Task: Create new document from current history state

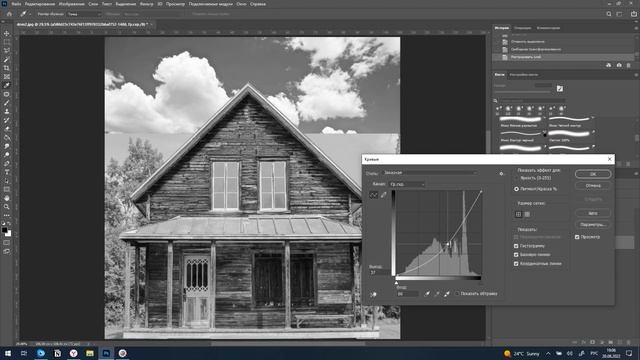Action: pyautogui.click(x=609, y=65)
